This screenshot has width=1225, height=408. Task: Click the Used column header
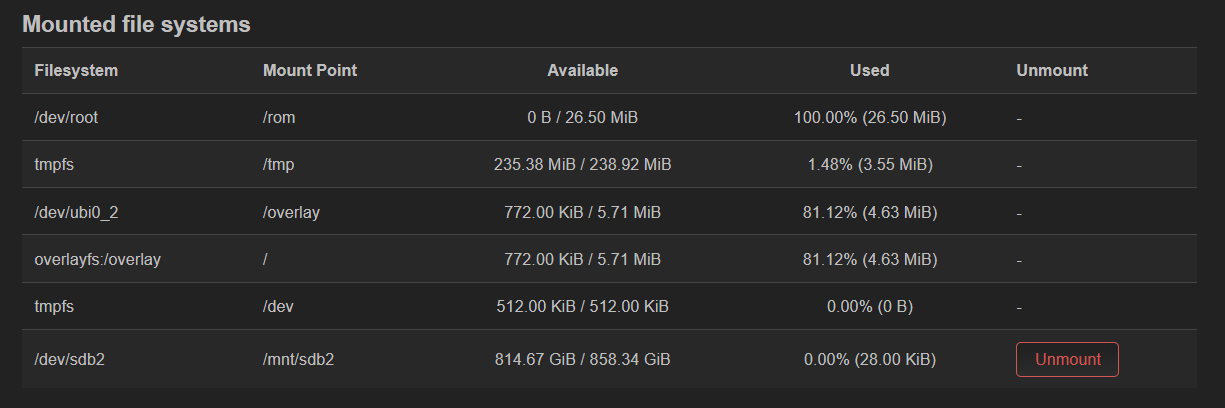(x=870, y=70)
